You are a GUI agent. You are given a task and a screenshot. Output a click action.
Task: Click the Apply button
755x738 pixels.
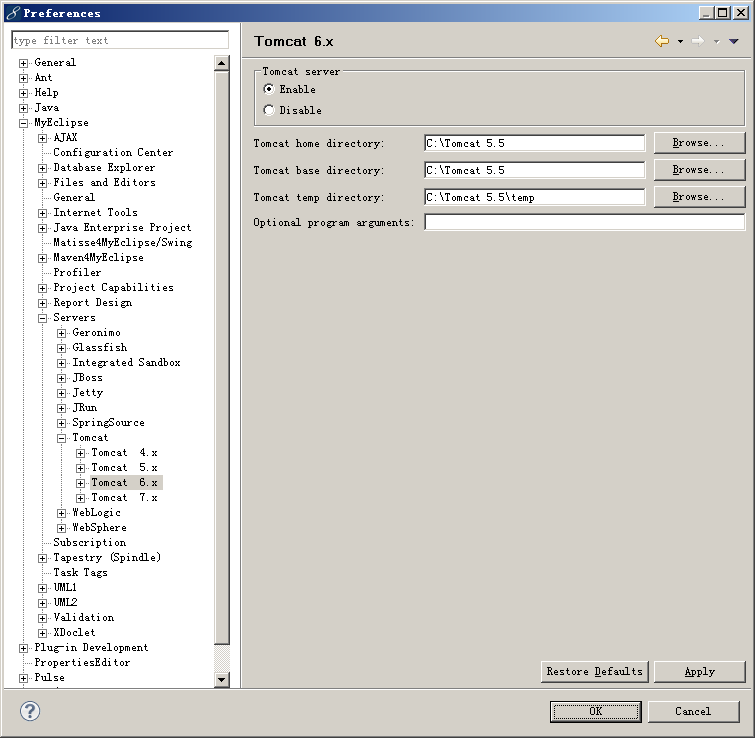point(700,672)
